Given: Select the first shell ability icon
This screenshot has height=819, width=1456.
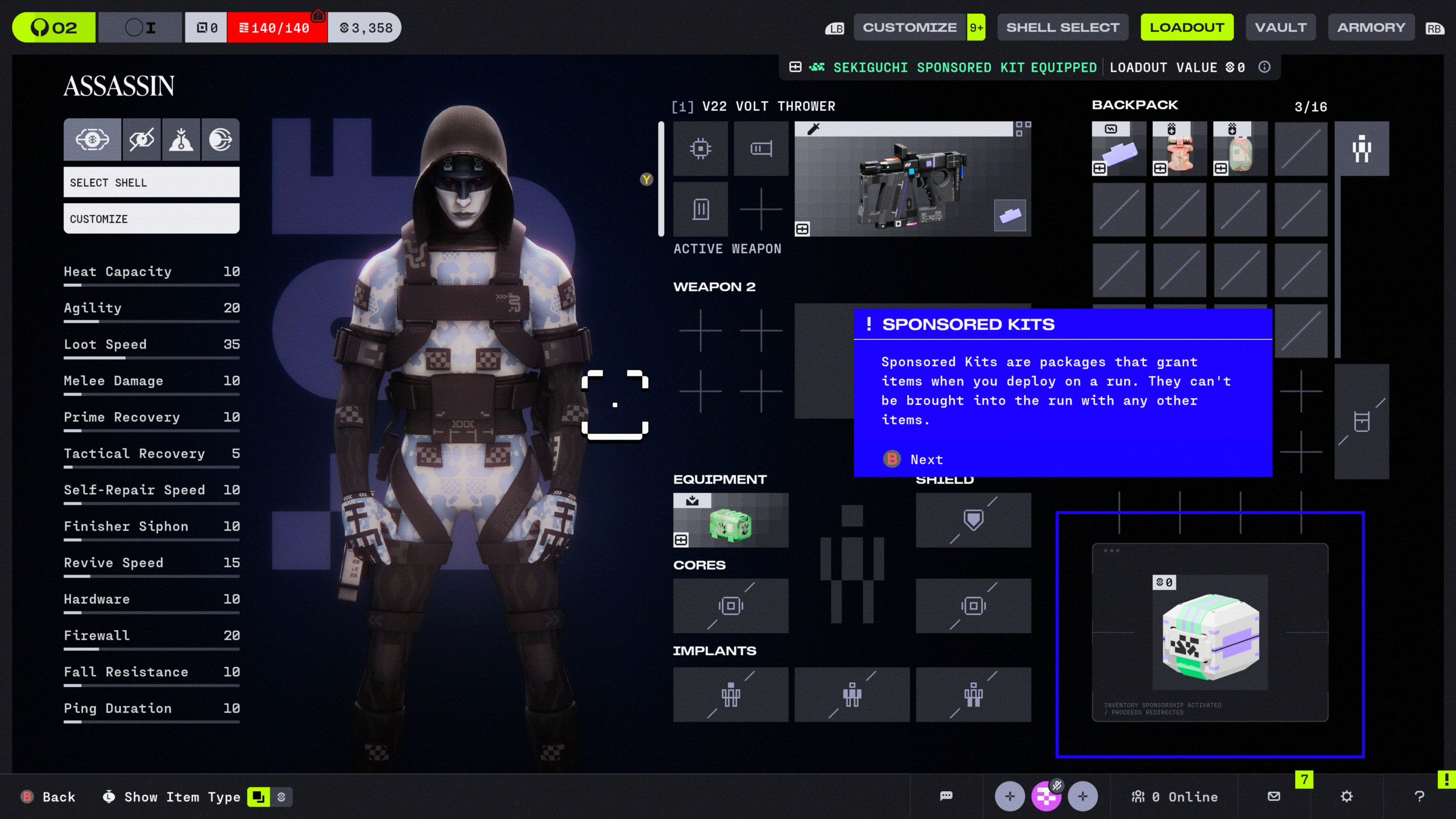Looking at the screenshot, I should point(92,139).
